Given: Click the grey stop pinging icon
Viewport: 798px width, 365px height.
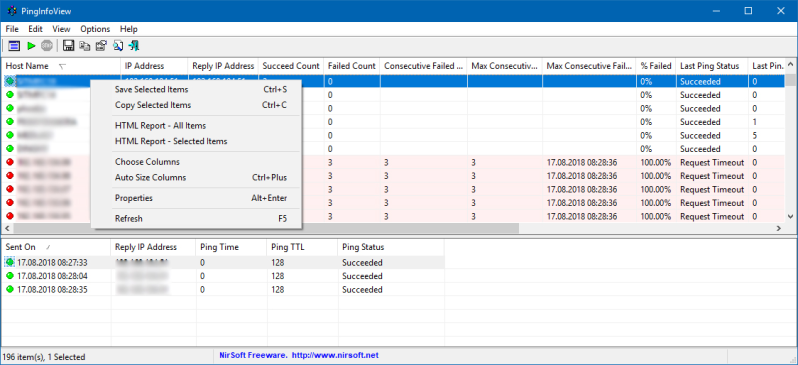Looking at the screenshot, I should pos(47,46).
